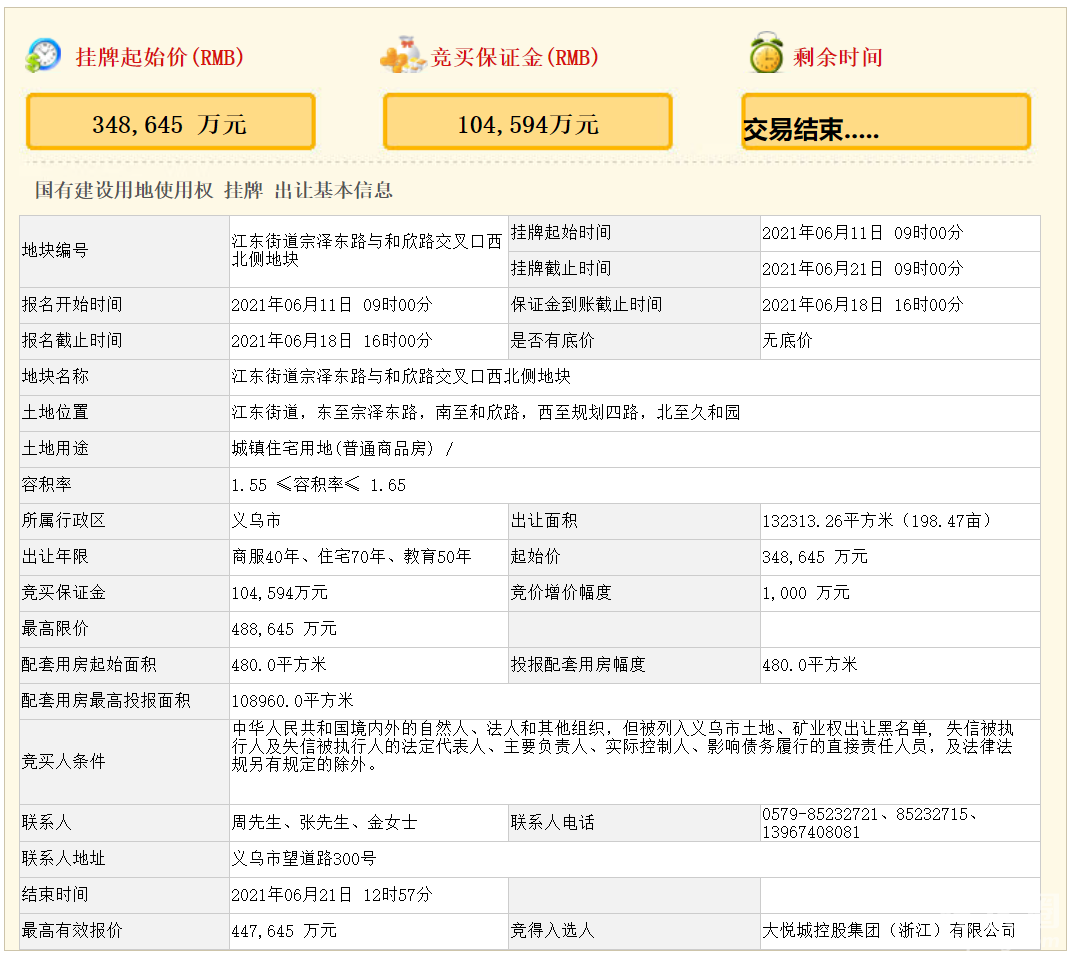Click the 交易结束 status box
This screenshot has width=1075, height=958.
[885, 123]
